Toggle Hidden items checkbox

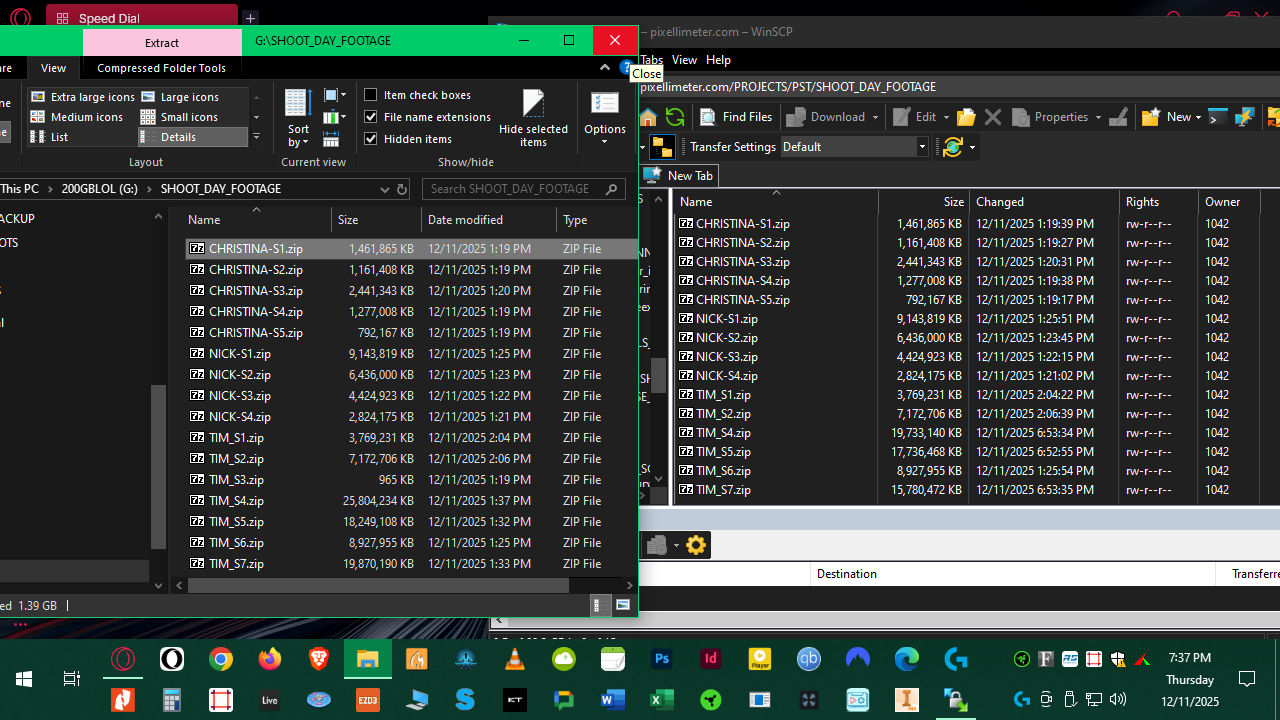(x=371, y=139)
